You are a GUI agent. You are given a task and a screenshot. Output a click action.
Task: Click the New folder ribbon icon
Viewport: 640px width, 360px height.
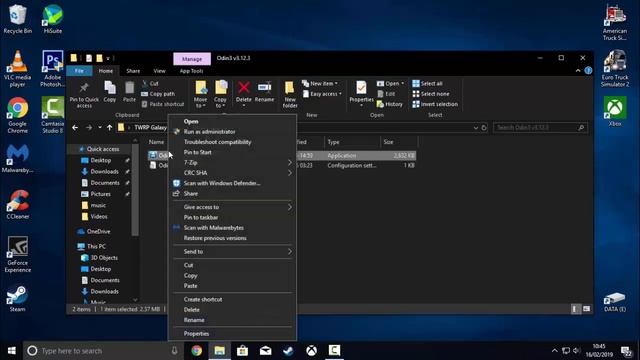[290, 95]
